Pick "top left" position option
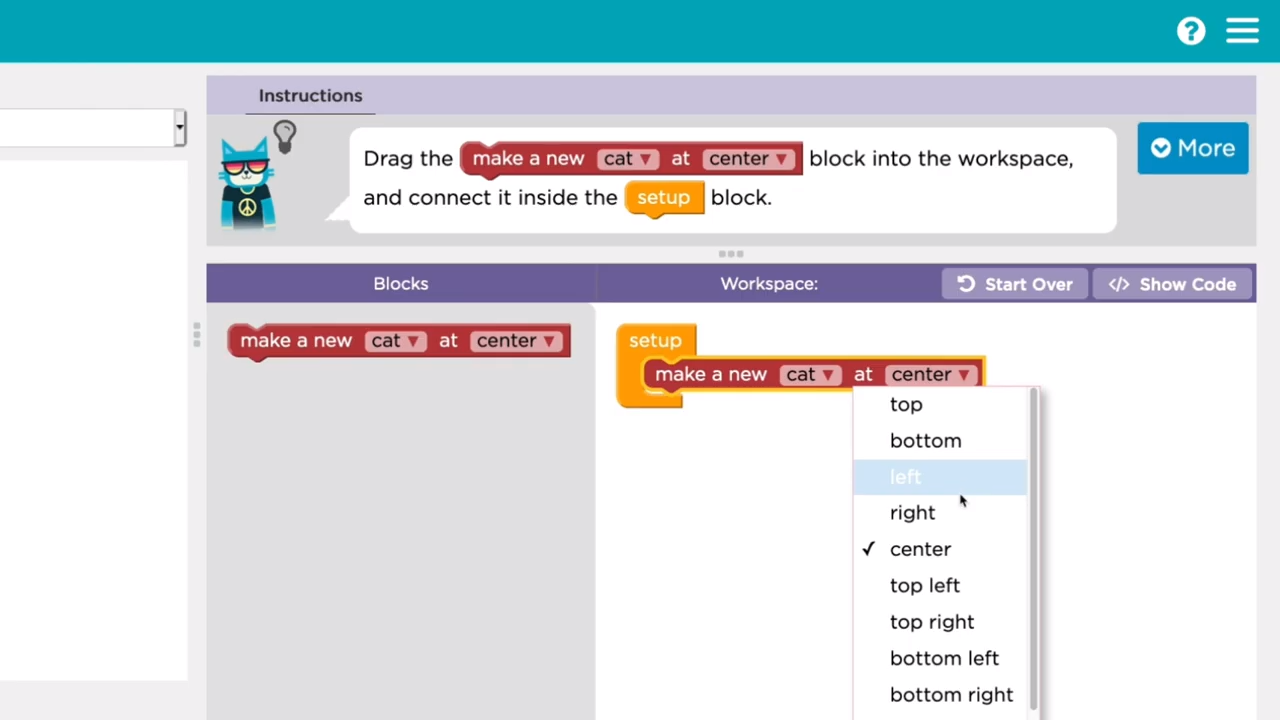 (x=924, y=586)
